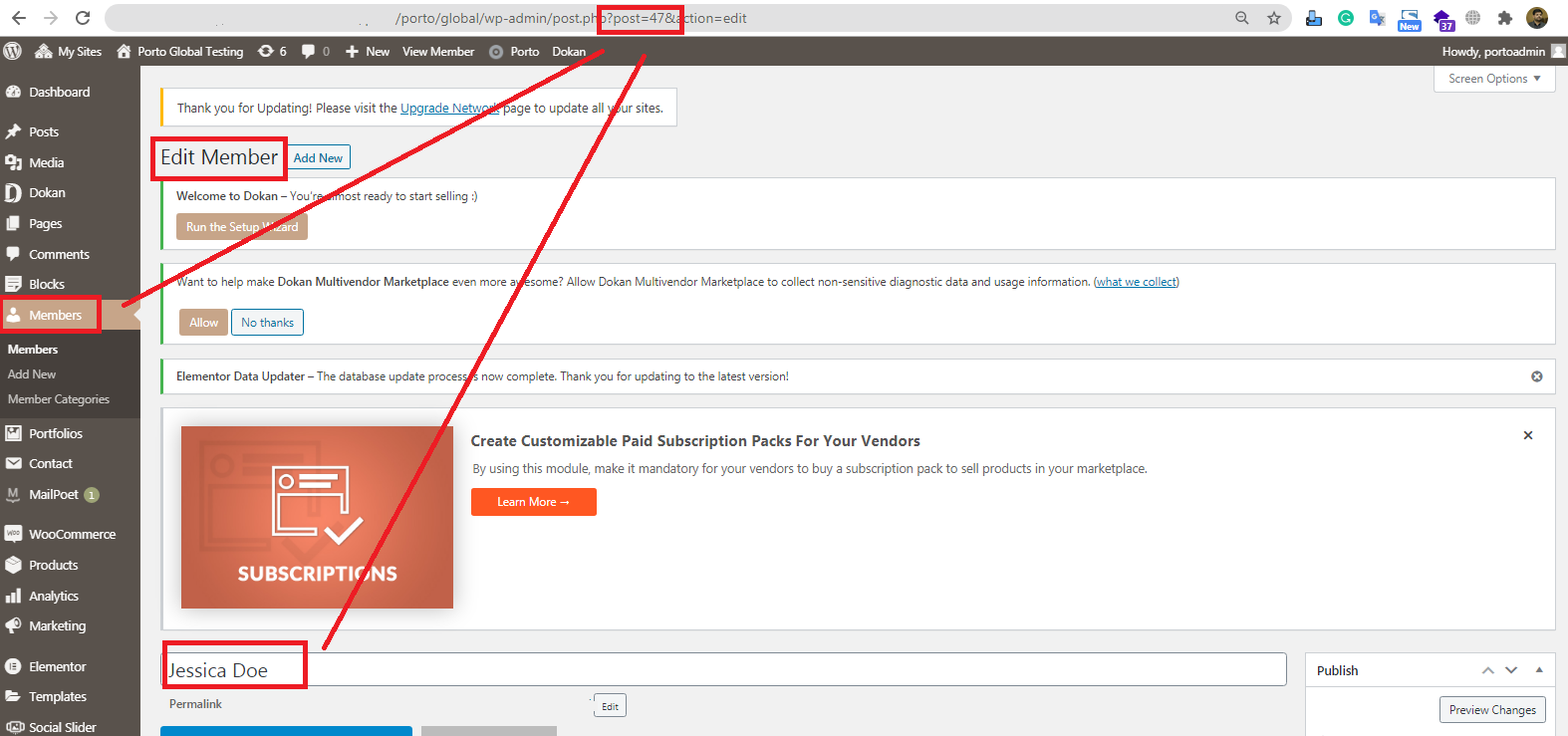1568x736 pixels.
Task: Click the zoom magnifier icon in address bar
Action: coord(1242,18)
